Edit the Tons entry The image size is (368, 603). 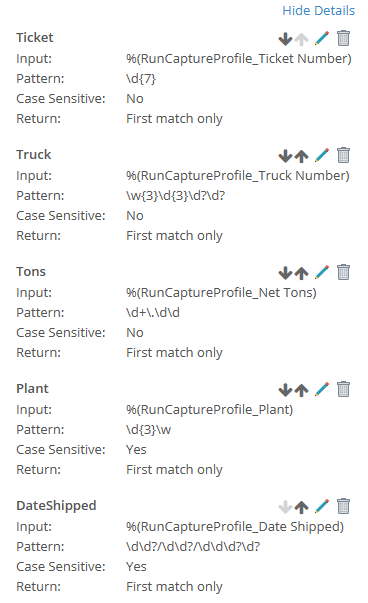[322, 272]
